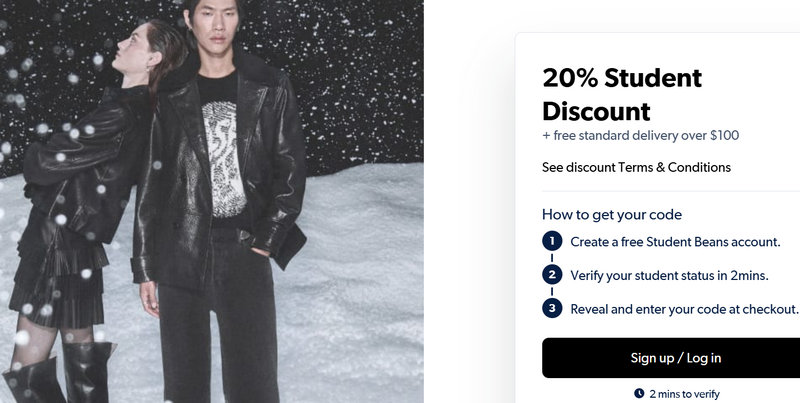Screen dimensions: 800x403
Task: Click the Sign up / Log in button
Action: click(675, 358)
